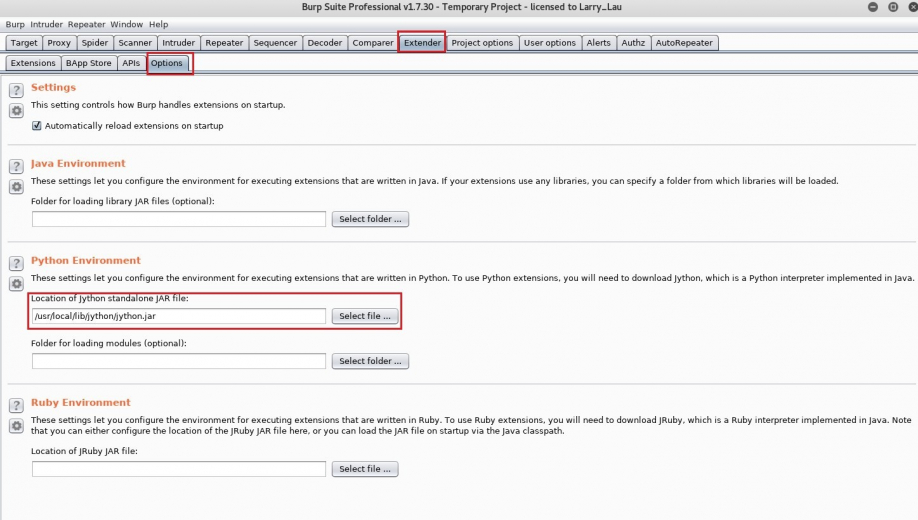This screenshot has width=918, height=520.
Task: Switch to the AutoRepeater tab
Action: (x=684, y=43)
